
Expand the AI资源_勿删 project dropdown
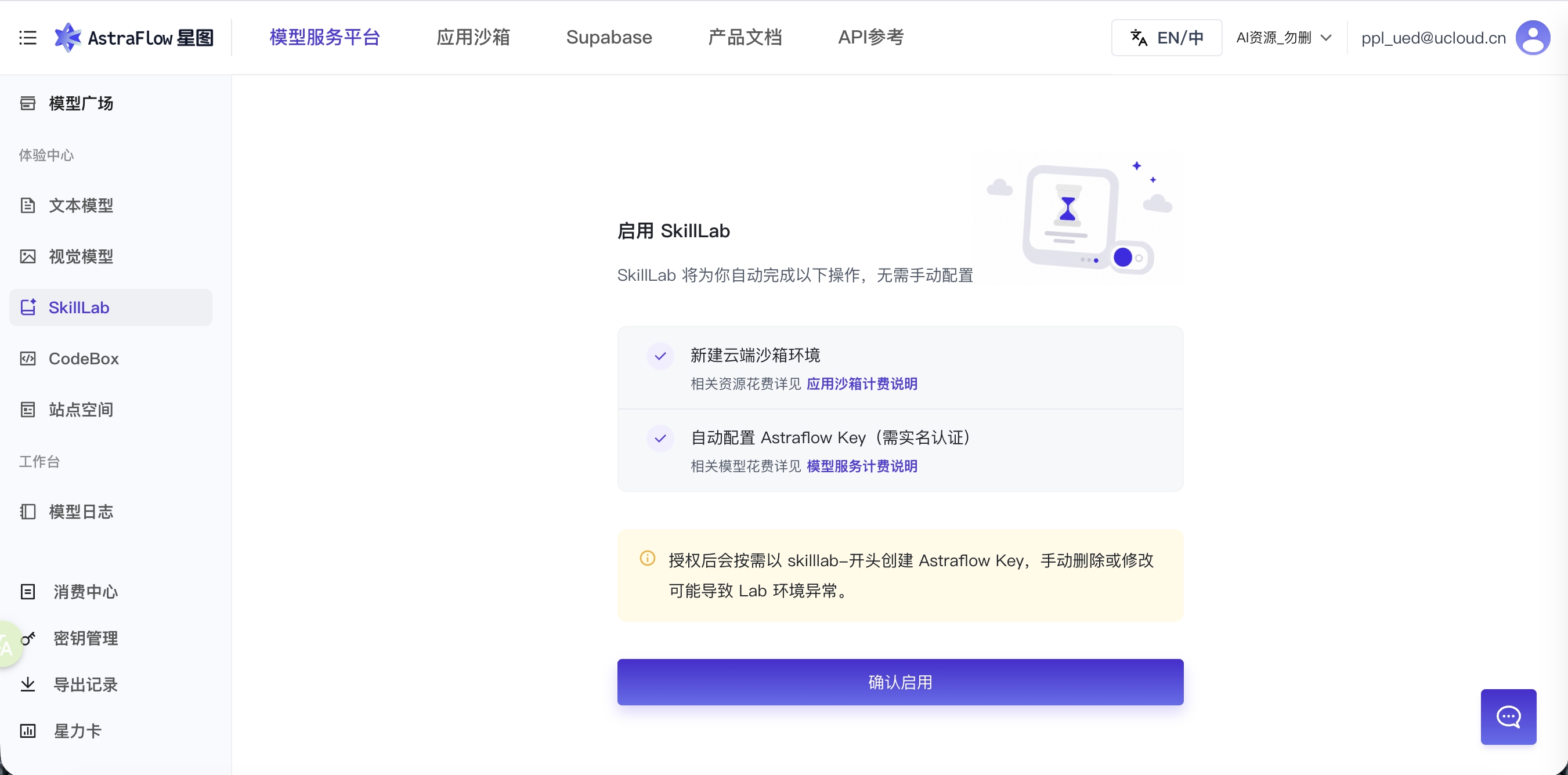click(x=1284, y=38)
